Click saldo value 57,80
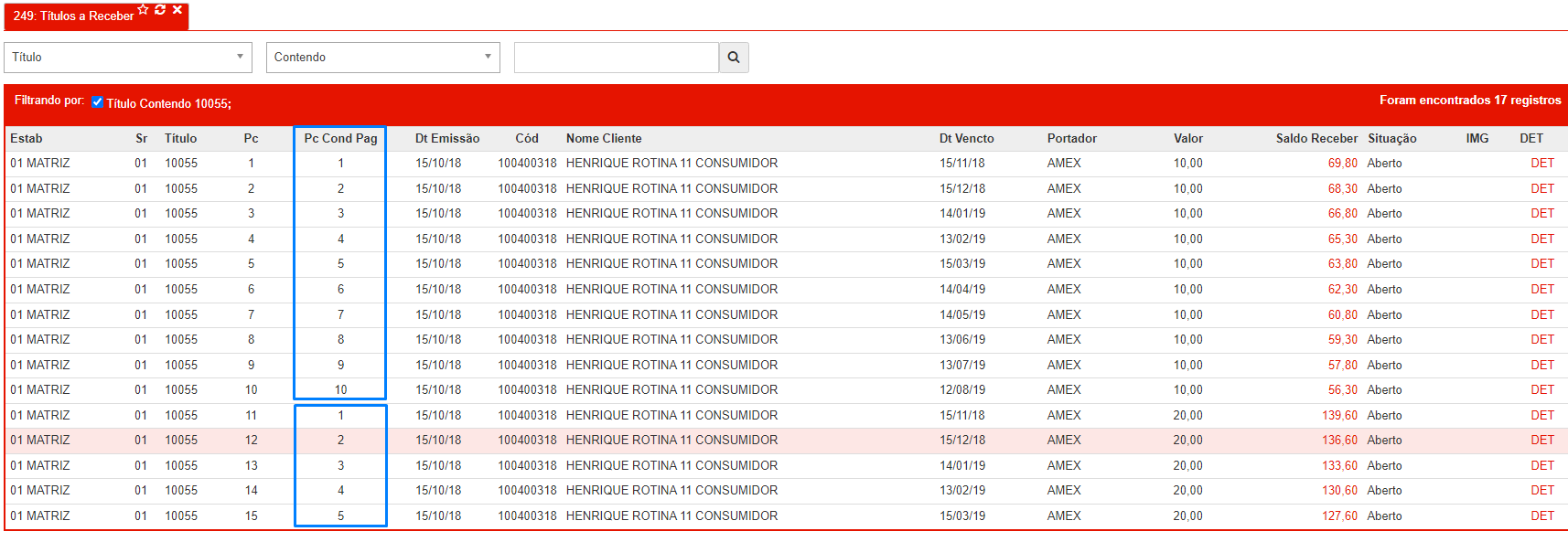 coord(1343,365)
